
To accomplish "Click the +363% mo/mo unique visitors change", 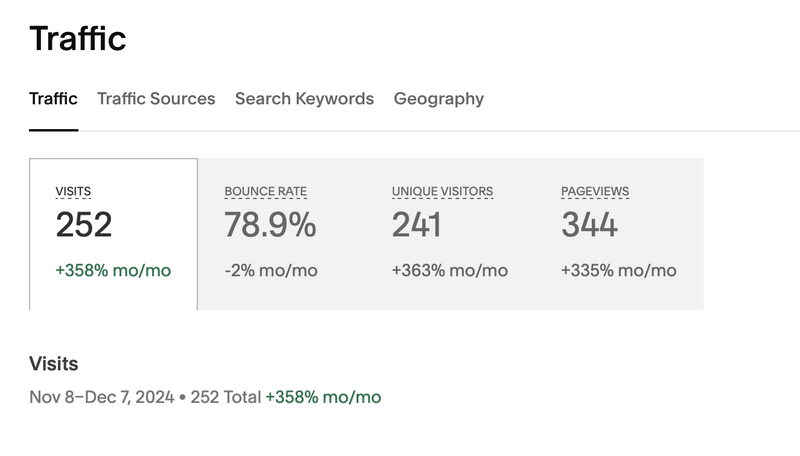I will click(449, 270).
